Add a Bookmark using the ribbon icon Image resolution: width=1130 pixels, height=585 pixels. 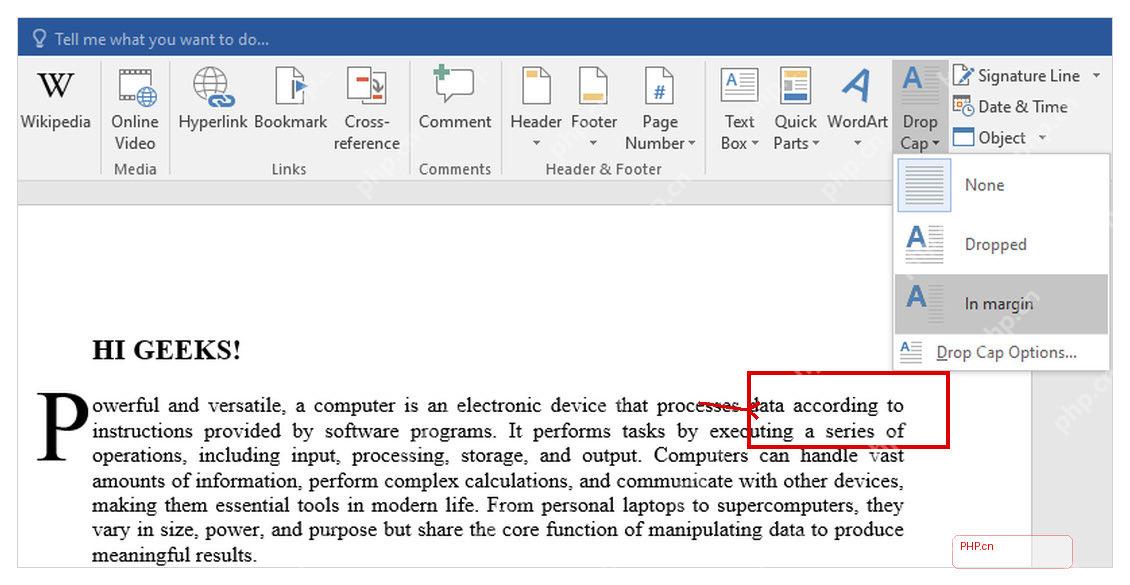click(x=290, y=99)
